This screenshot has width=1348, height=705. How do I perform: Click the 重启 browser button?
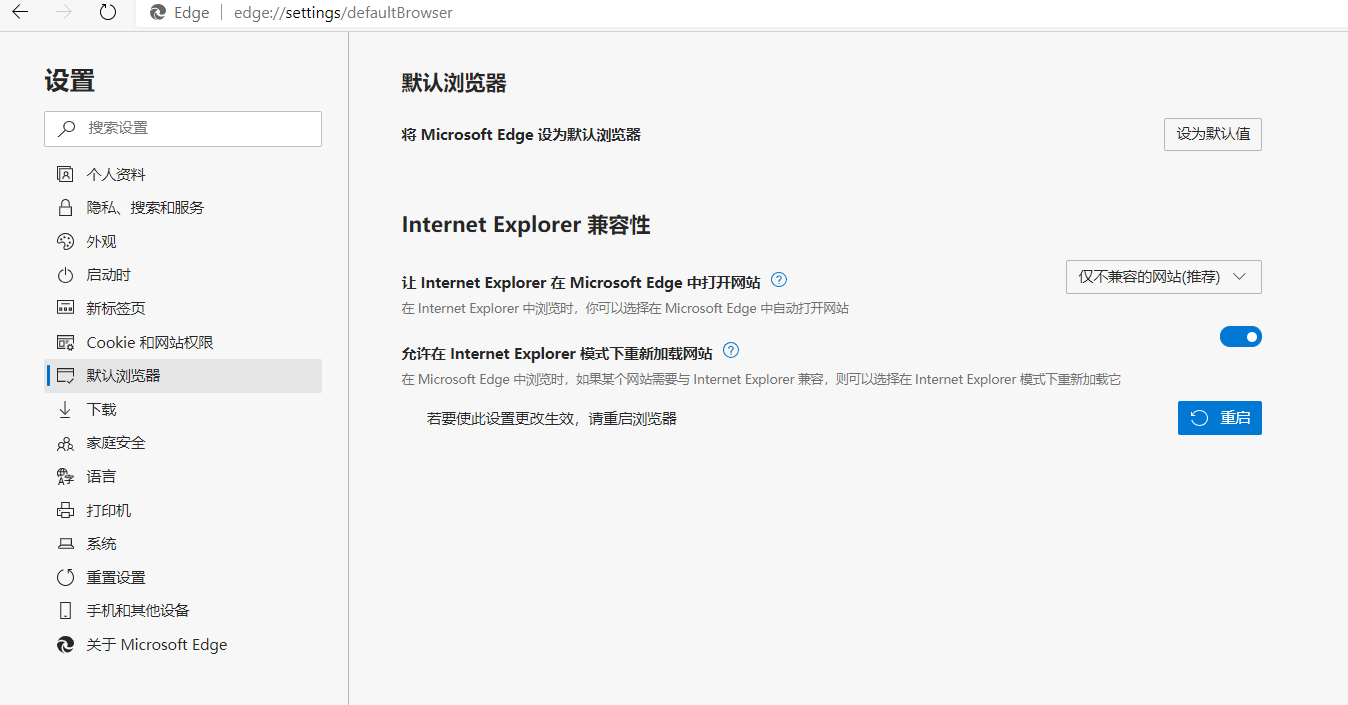click(1219, 417)
